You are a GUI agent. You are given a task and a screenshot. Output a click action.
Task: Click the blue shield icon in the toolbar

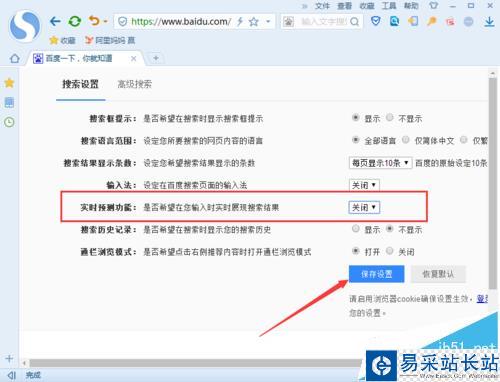coord(376,22)
